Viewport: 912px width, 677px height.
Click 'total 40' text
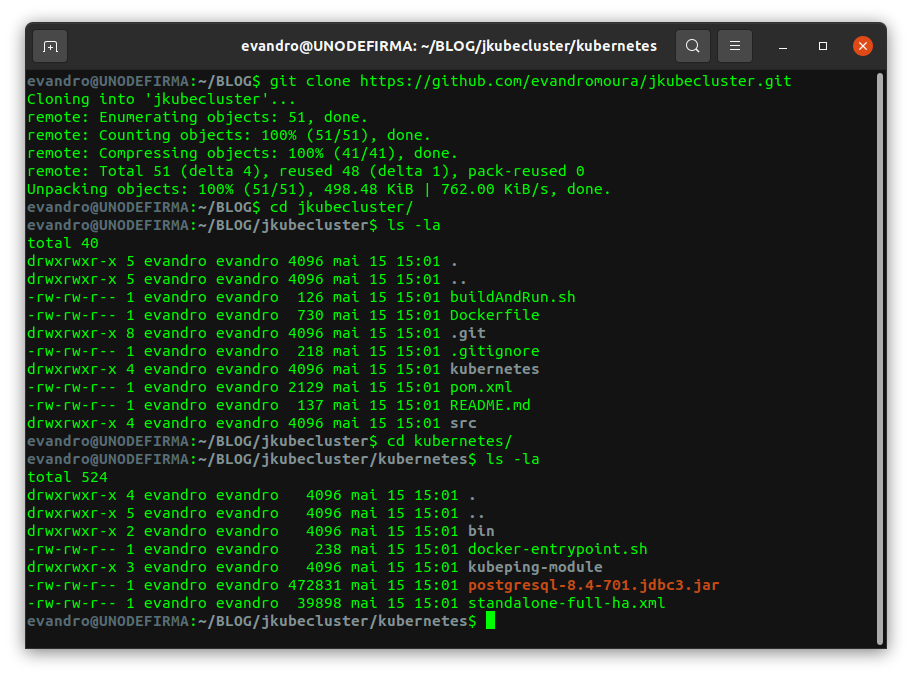pos(63,243)
